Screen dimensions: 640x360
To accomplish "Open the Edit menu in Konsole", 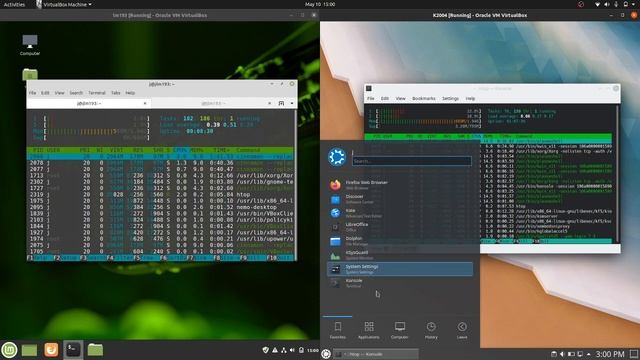I will click(385, 98).
